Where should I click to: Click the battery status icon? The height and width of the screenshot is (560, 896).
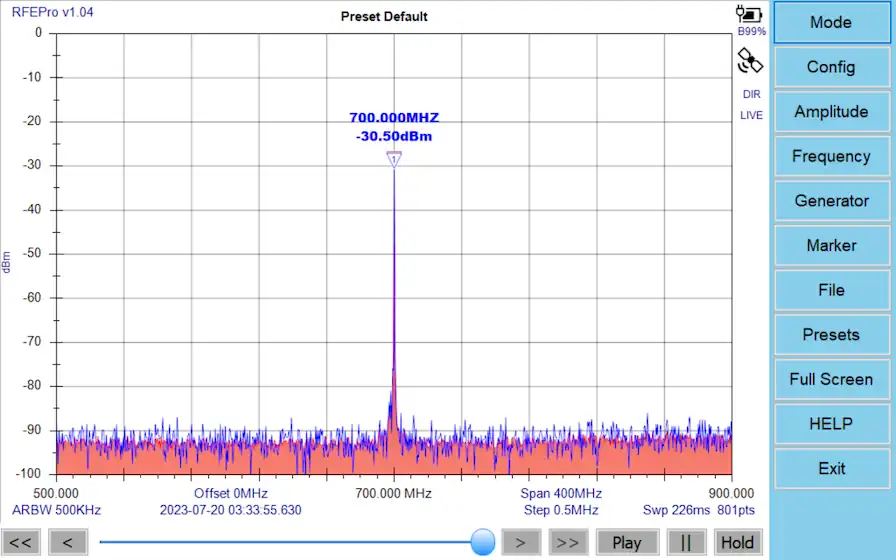tap(749, 14)
